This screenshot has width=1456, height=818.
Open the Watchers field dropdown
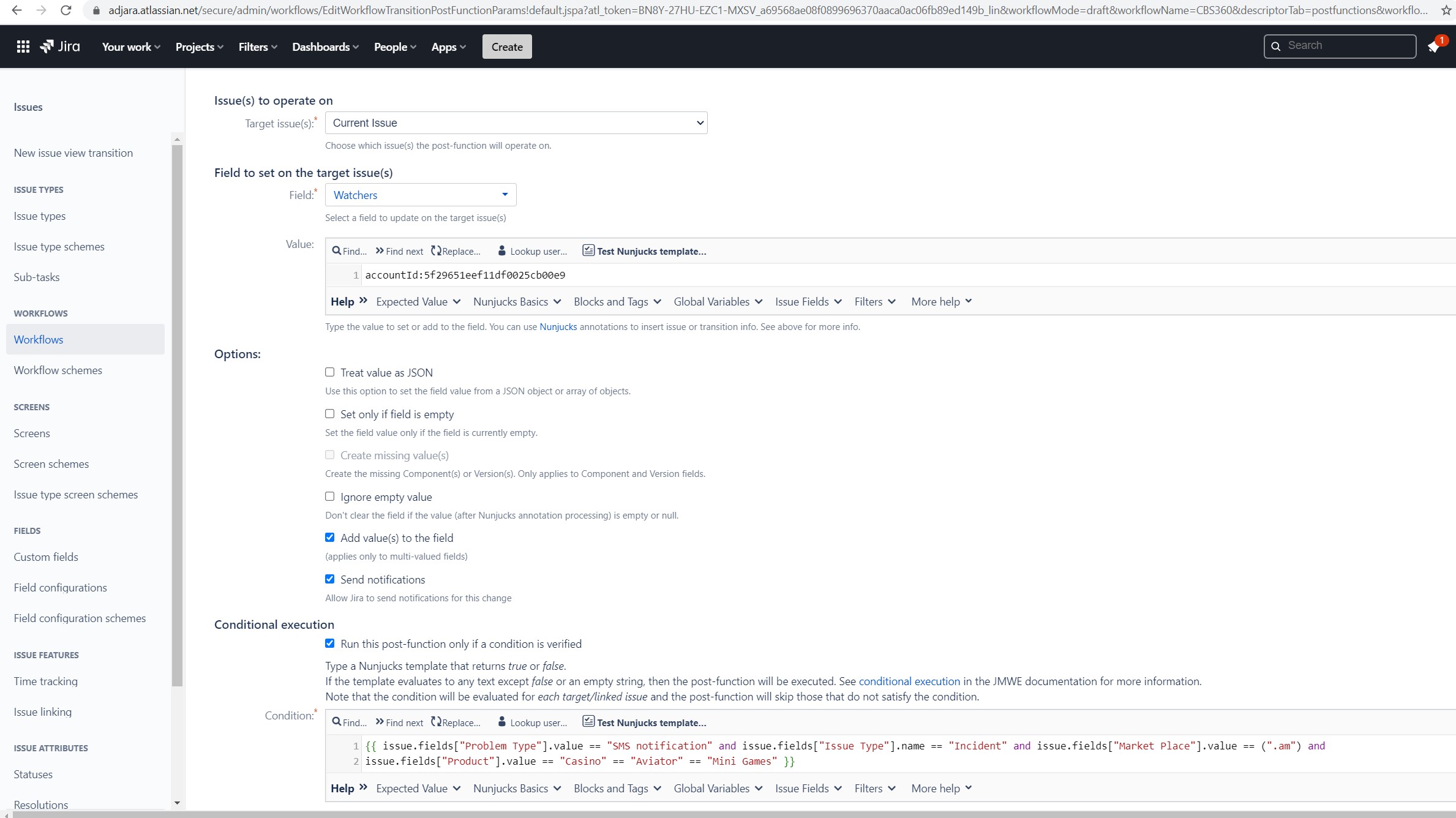point(421,195)
